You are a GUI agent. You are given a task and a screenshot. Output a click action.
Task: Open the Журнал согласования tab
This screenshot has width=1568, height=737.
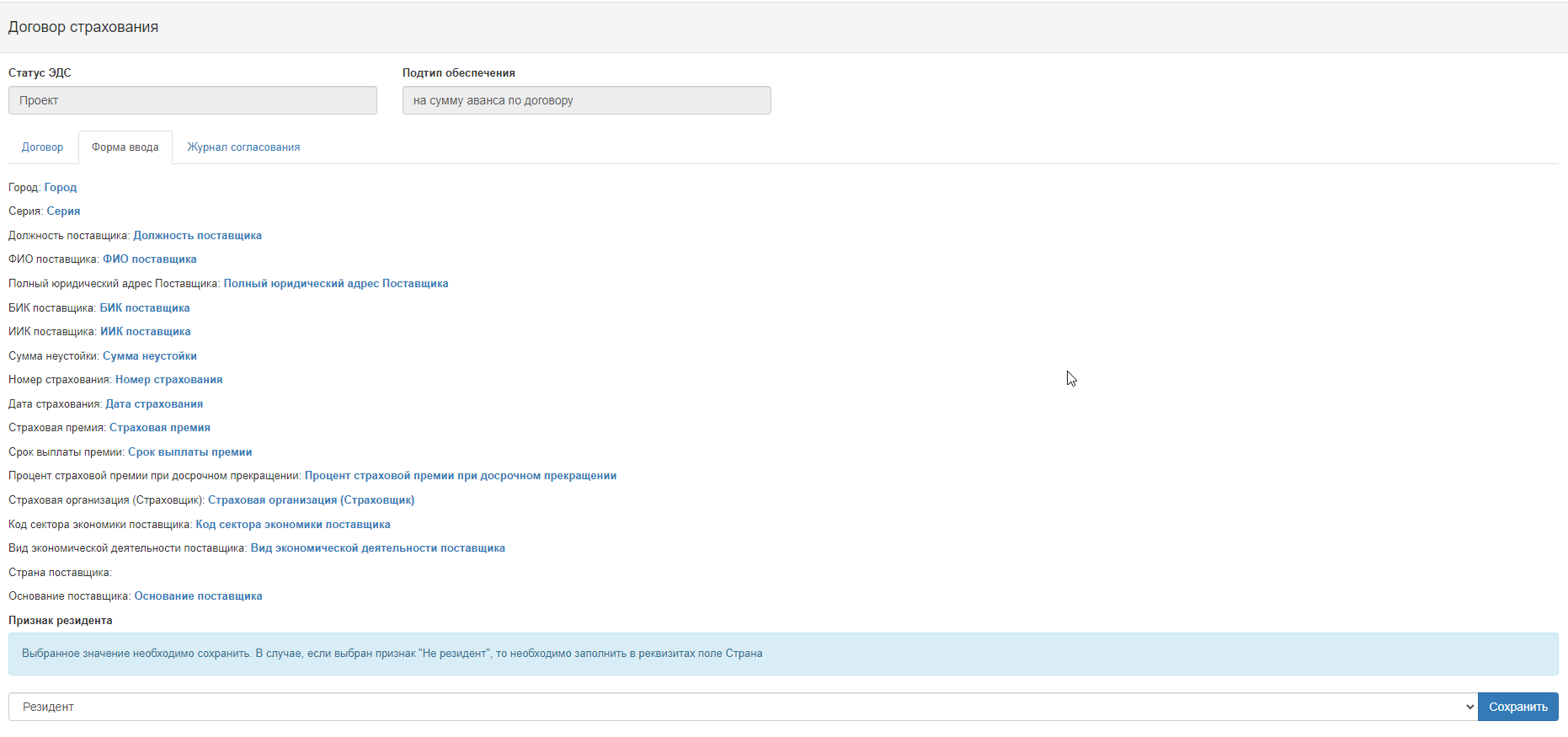[x=243, y=147]
